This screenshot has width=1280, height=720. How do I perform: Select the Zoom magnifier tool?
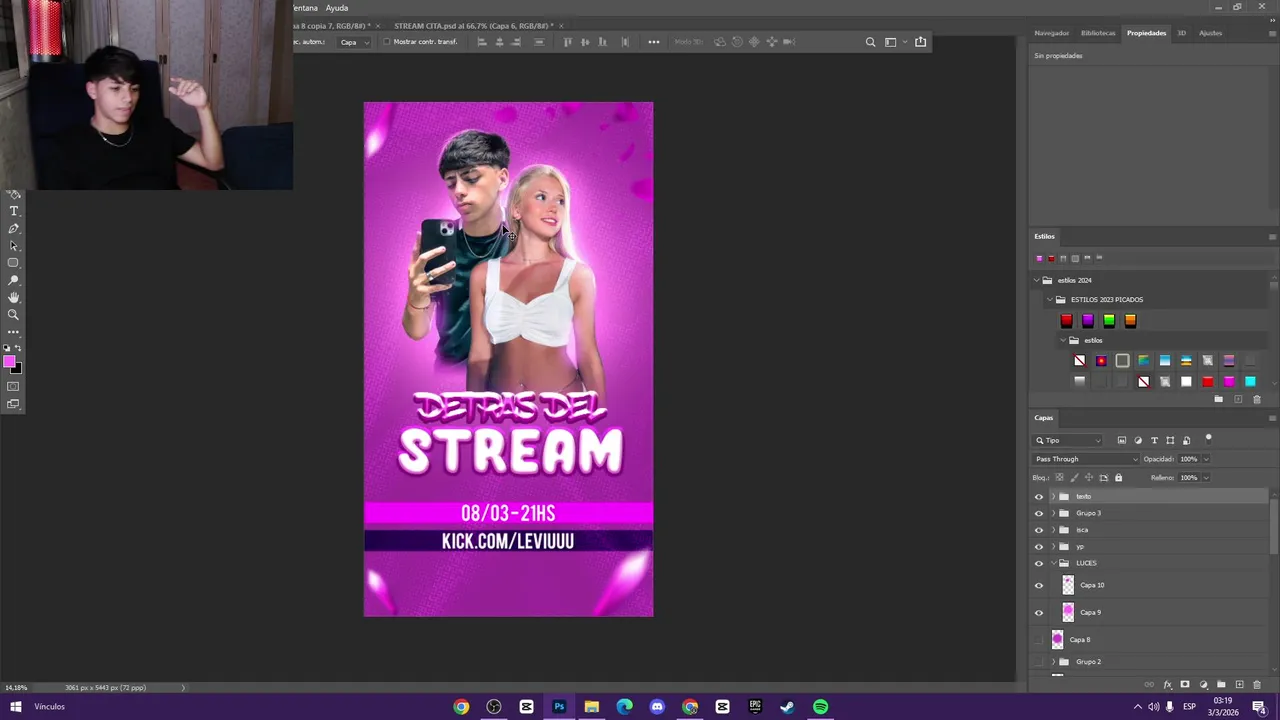pyautogui.click(x=13, y=314)
